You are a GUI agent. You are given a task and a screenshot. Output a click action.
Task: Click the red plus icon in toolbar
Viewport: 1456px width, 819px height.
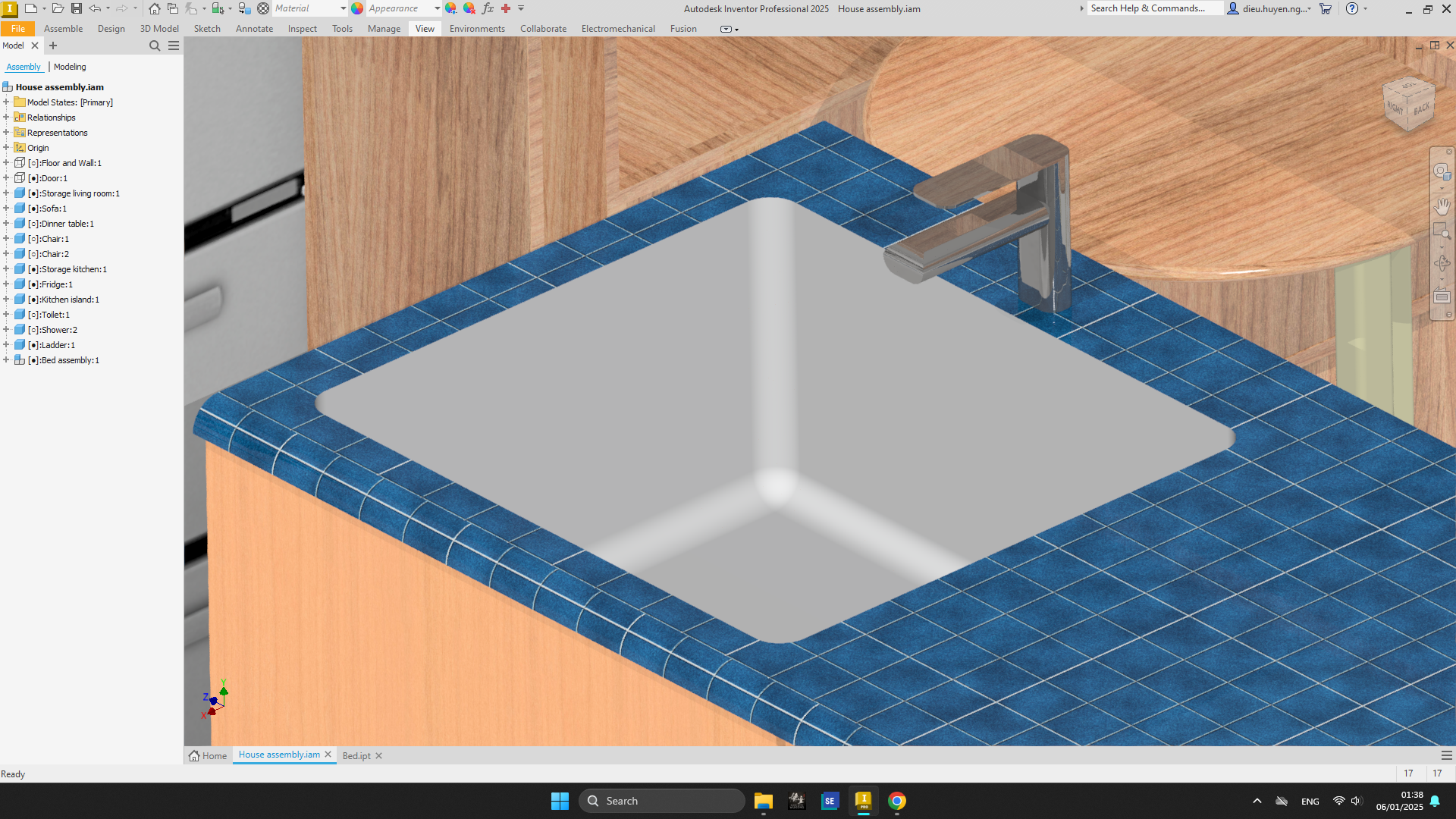[x=506, y=8]
